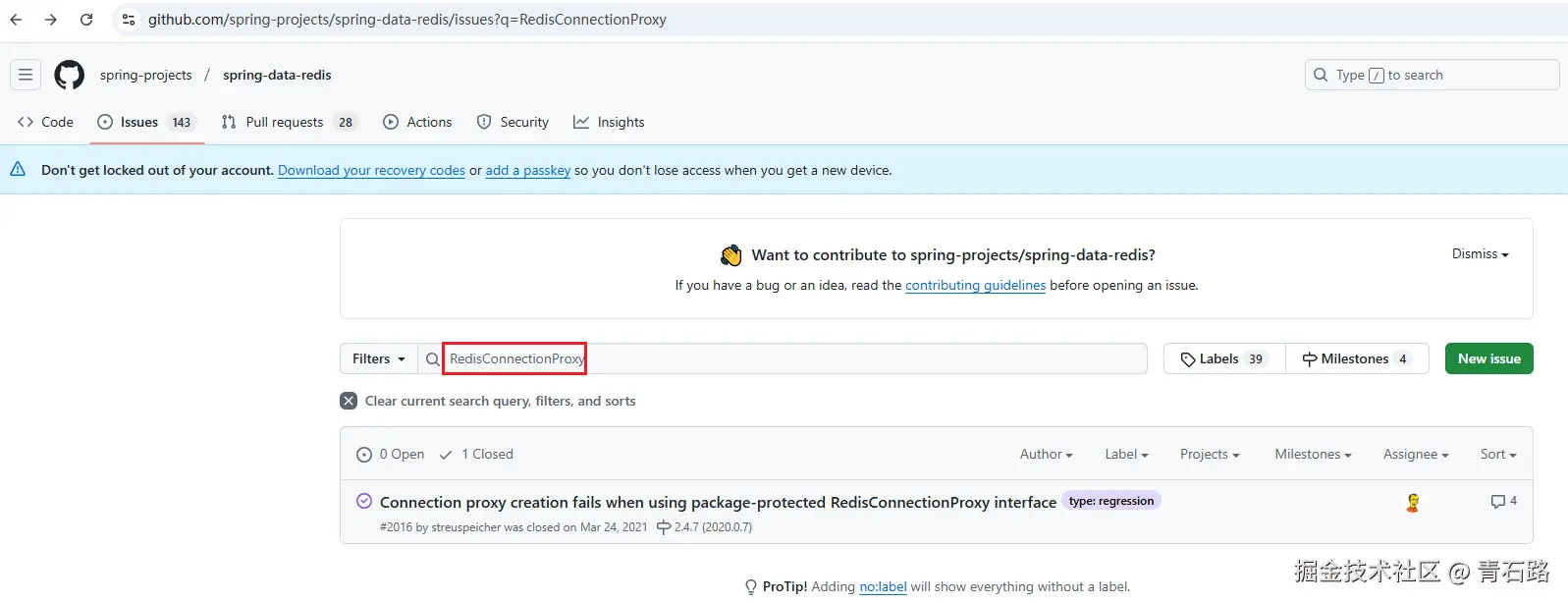The image size is (1568, 603).
Task: Expand the Label filter dropdown
Action: click(x=1126, y=454)
